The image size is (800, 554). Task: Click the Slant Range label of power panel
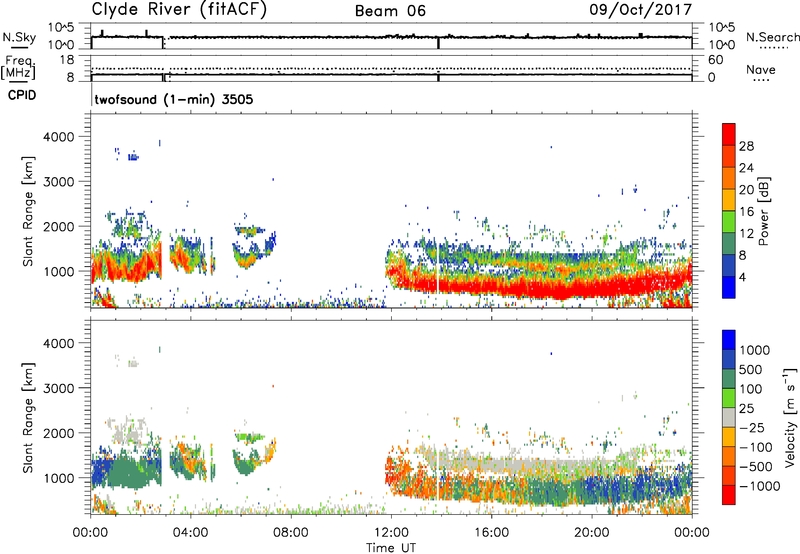28,211
